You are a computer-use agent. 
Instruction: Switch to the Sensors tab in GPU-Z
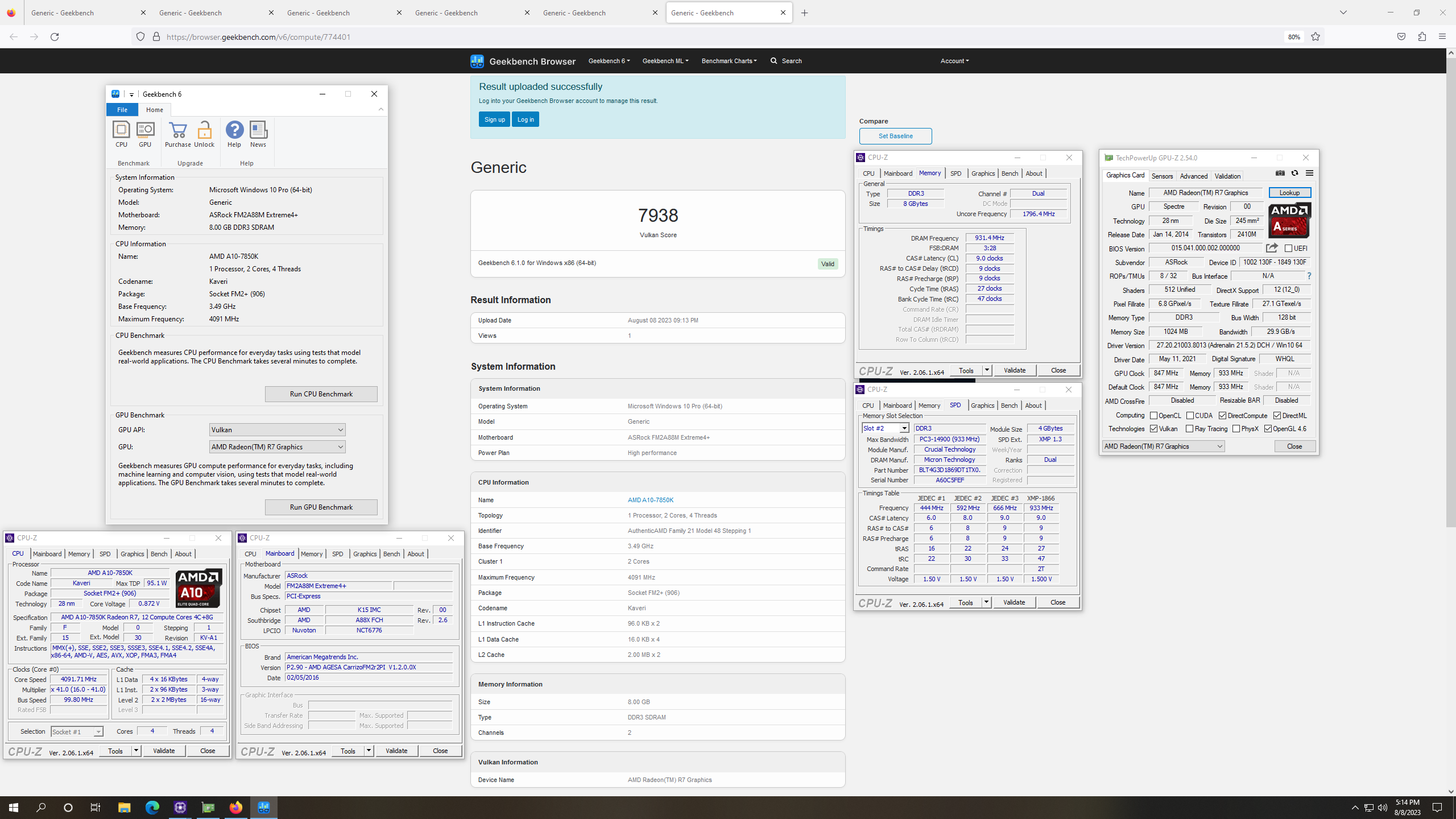pyautogui.click(x=1162, y=176)
